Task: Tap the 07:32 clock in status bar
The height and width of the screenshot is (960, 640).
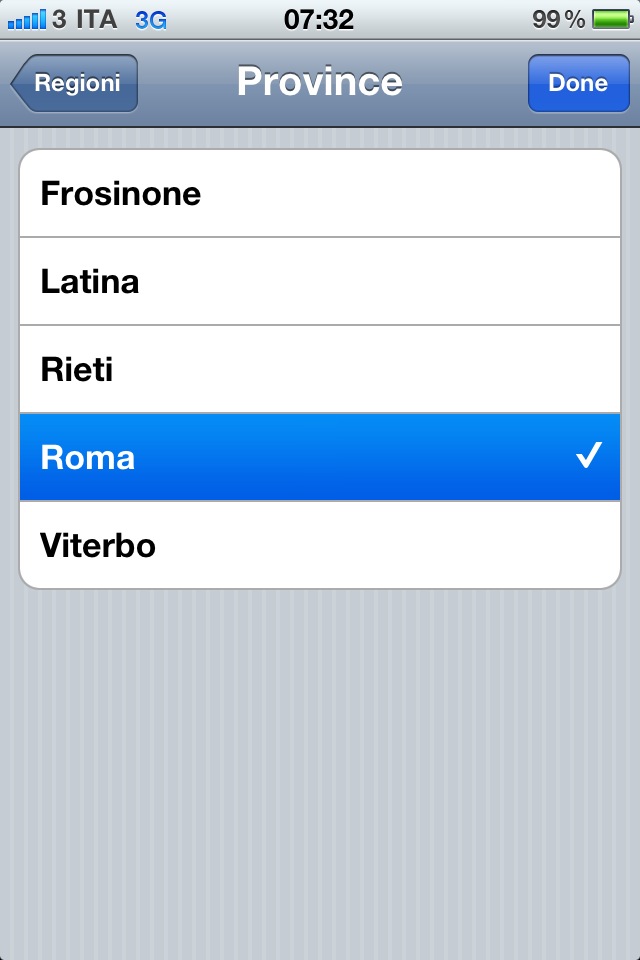Action: pyautogui.click(x=318, y=20)
